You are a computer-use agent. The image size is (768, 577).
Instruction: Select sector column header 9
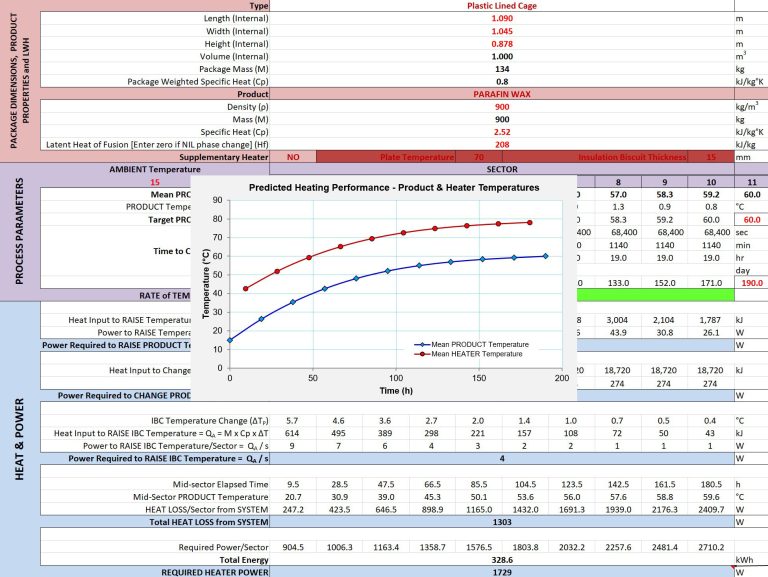click(x=665, y=182)
